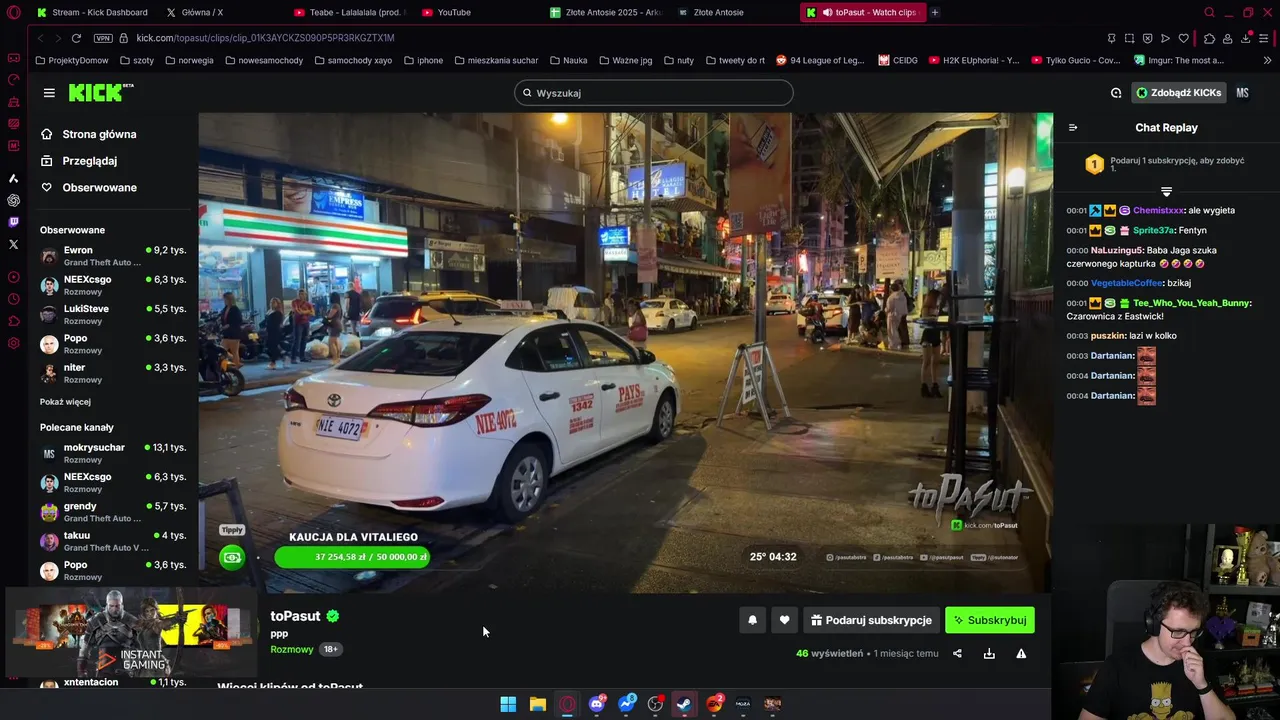Click the Wyszukaj search field
Viewport: 1280px width, 720px height.
pyautogui.click(x=654, y=93)
